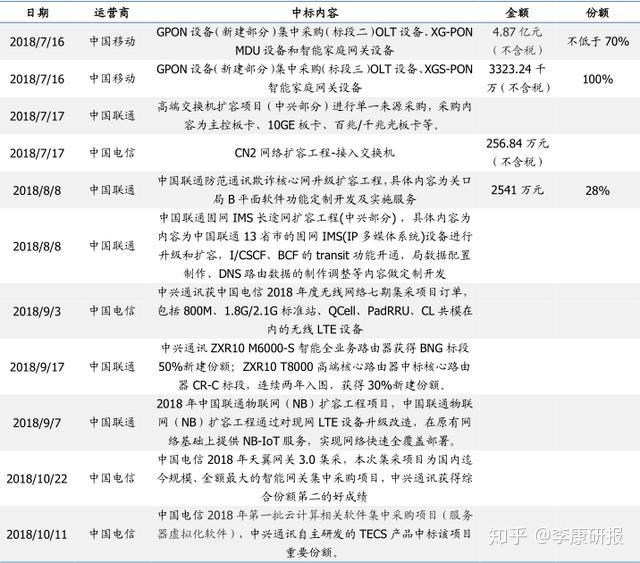Click the 标段三 XGS-PON 智能家庭网关 description
The image size is (640, 563).
pos(315,78)
